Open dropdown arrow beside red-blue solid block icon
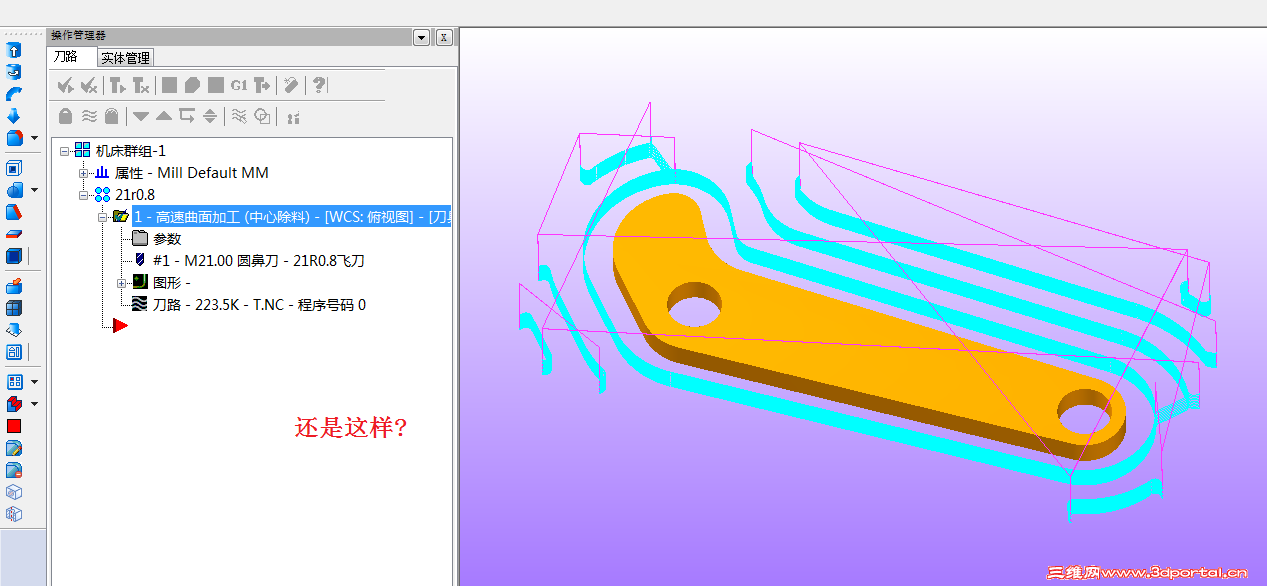Image resolution: width=1267 pixels, height=586 pixels. tap(35, 405)
